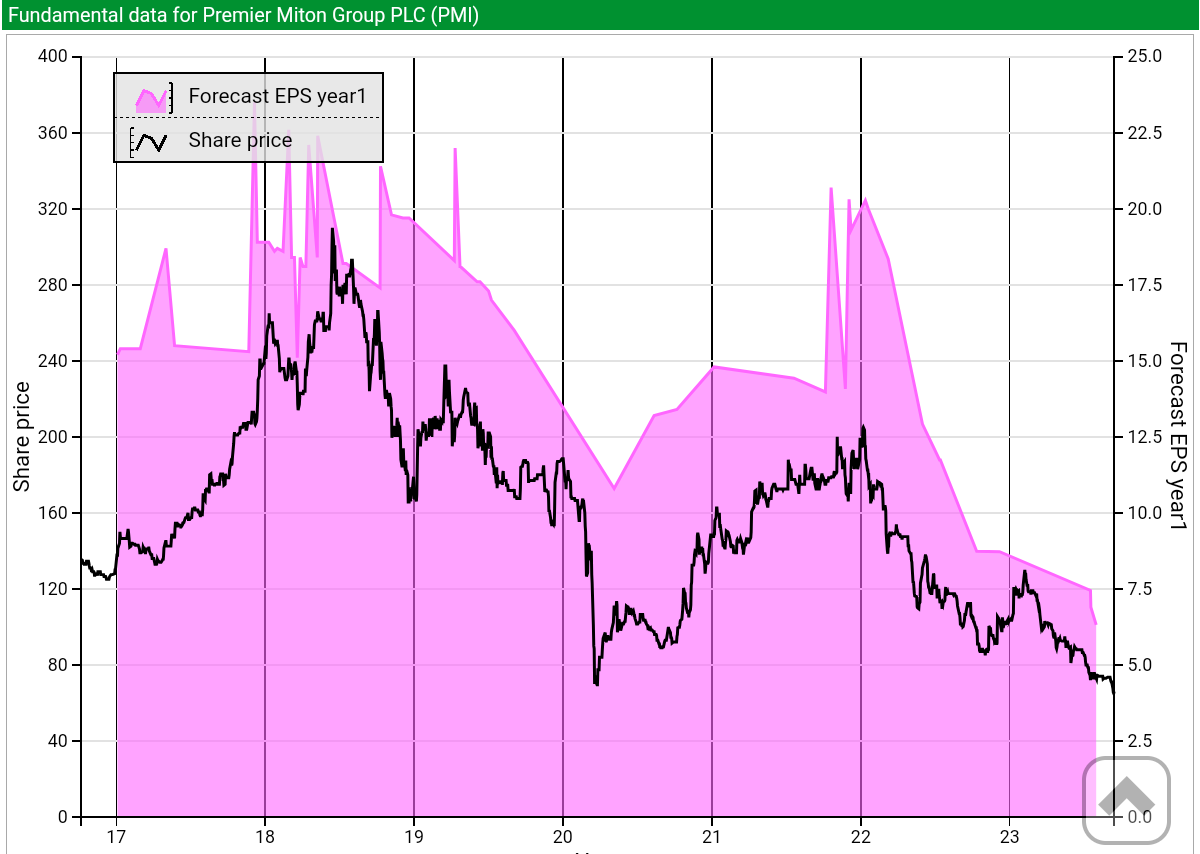Image resolution: width=1200 pixels, height=854 pixels.
Task: Click year 19 on the time axis
Action: click(x=414, y=836)
